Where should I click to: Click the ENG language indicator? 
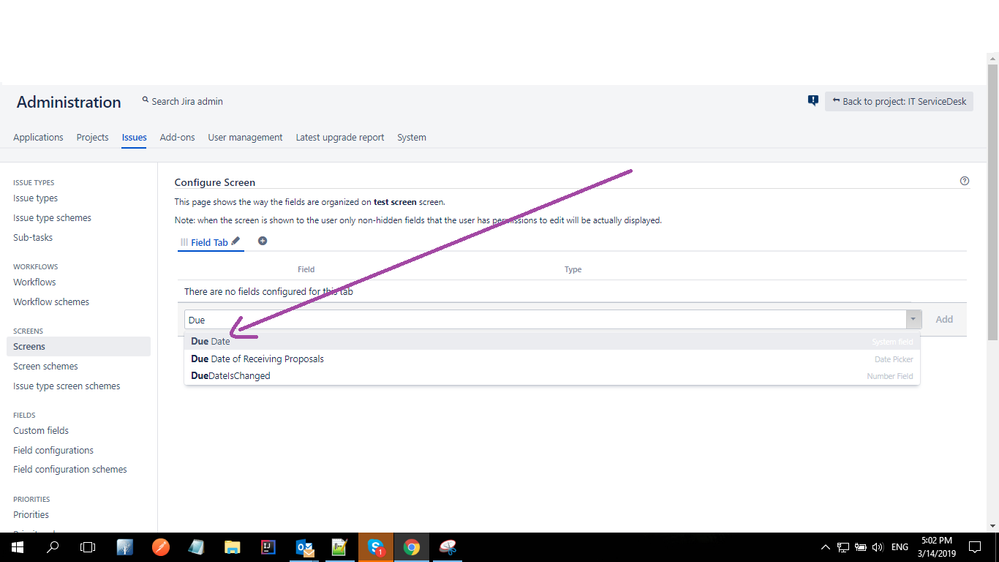900,547
